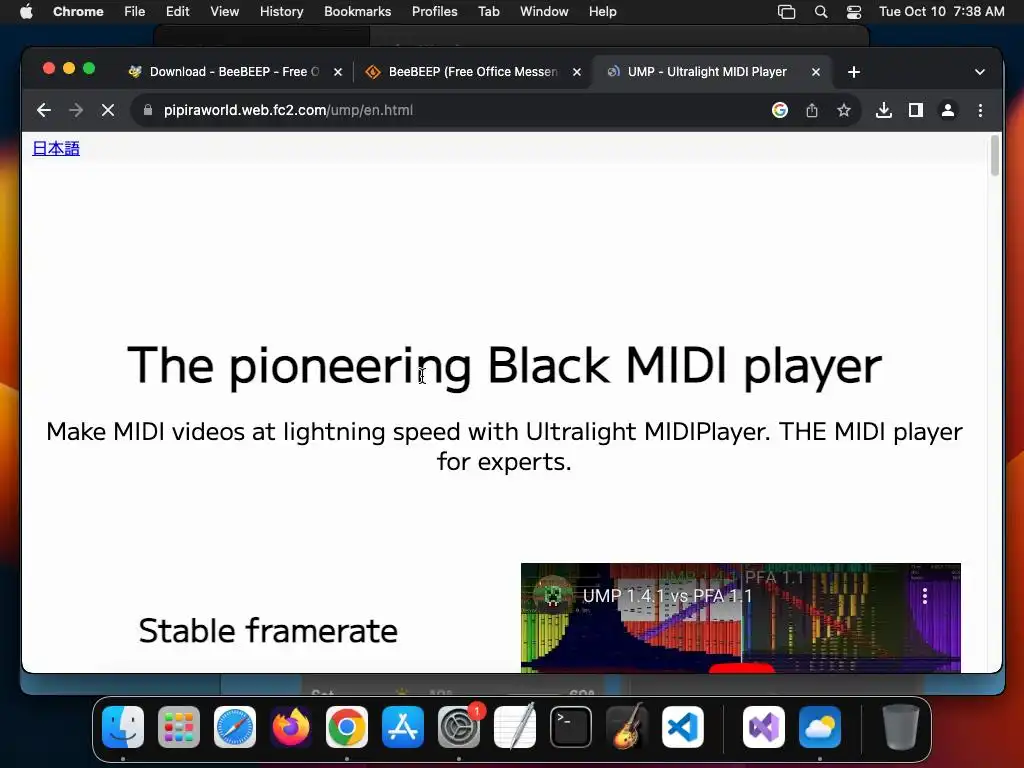Image resolution: width=1024 pixels, height=768 pixels.
Task: Click the UMP 1.4.1 vs PFA 1.1 title
Action: coord(667,596)
